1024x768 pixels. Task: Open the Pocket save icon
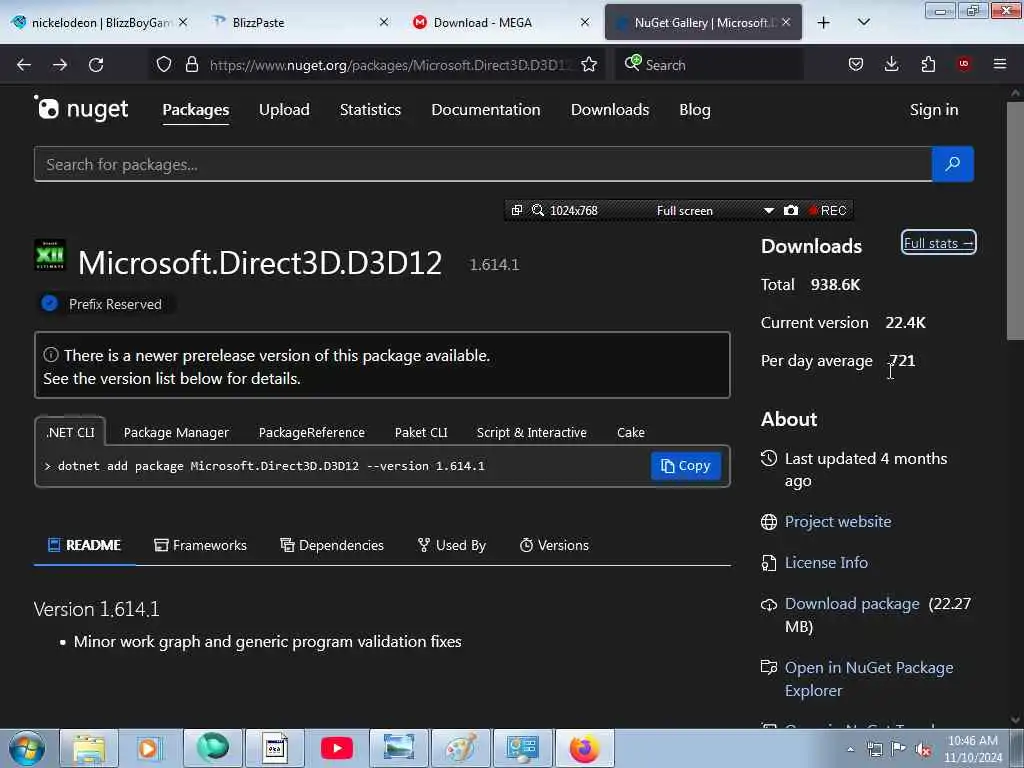(x=856, y=64)
